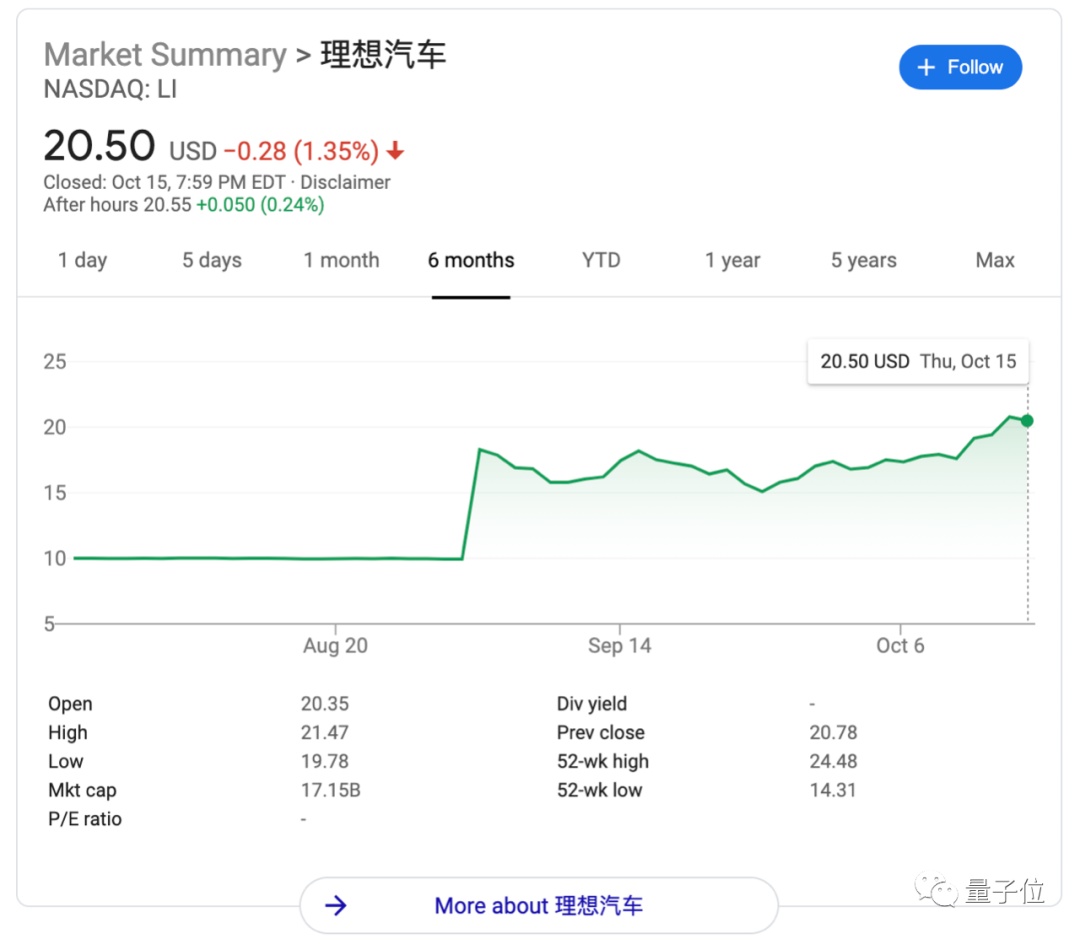Click the currently active 6 months tab

pos(470,260)
